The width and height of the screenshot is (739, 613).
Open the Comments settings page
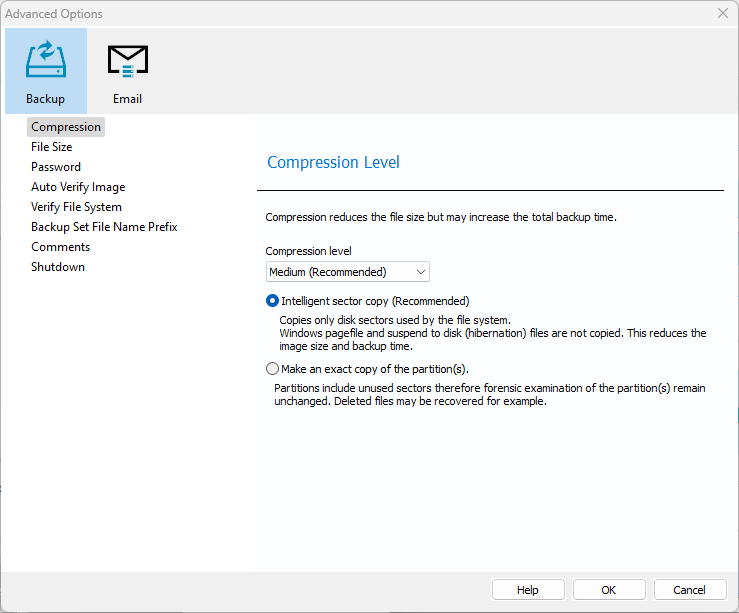[x=60, y=247]
